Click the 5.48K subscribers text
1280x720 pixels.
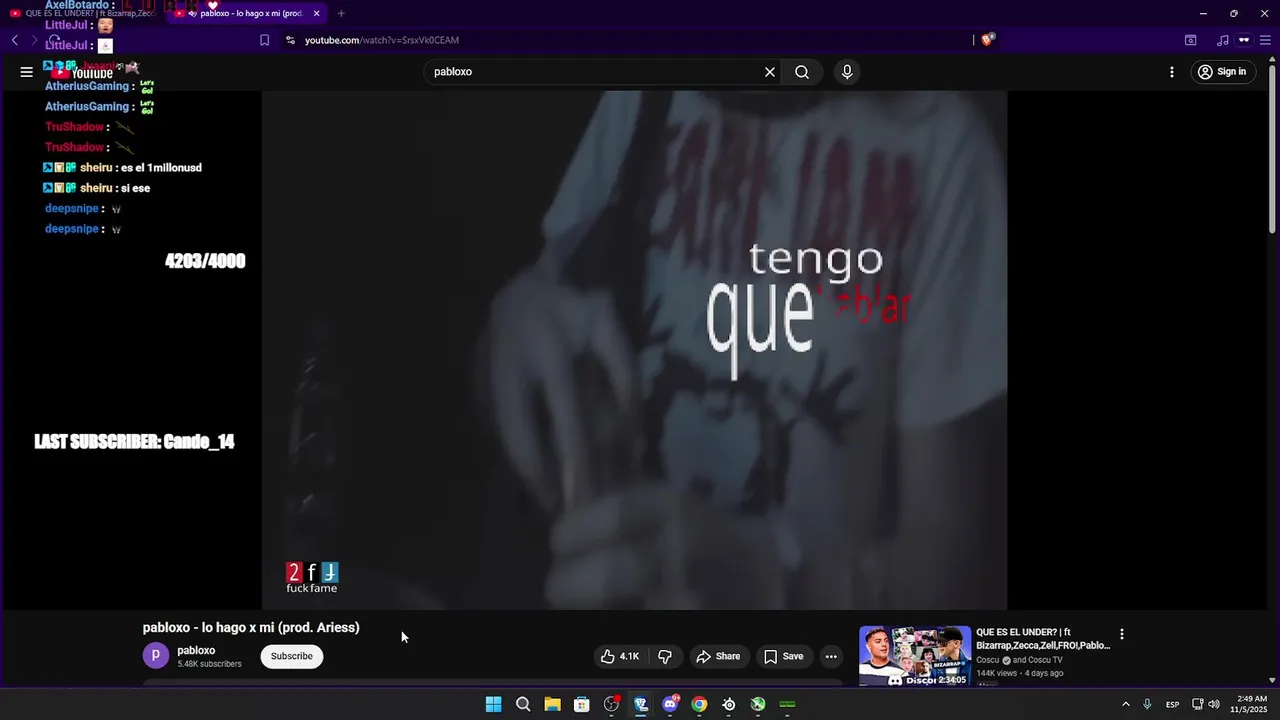point(209,664)
